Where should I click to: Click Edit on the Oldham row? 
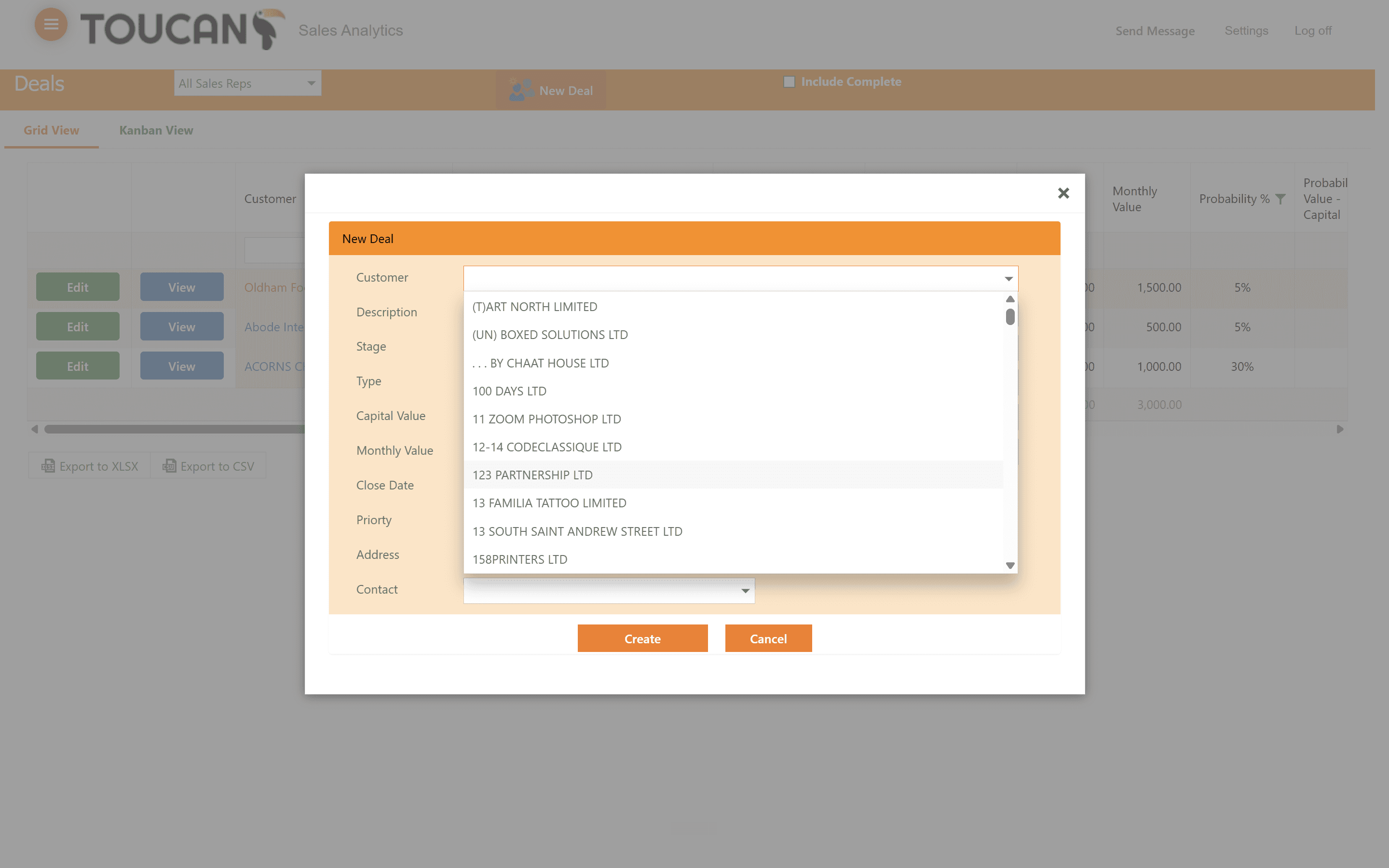point(78,287)
